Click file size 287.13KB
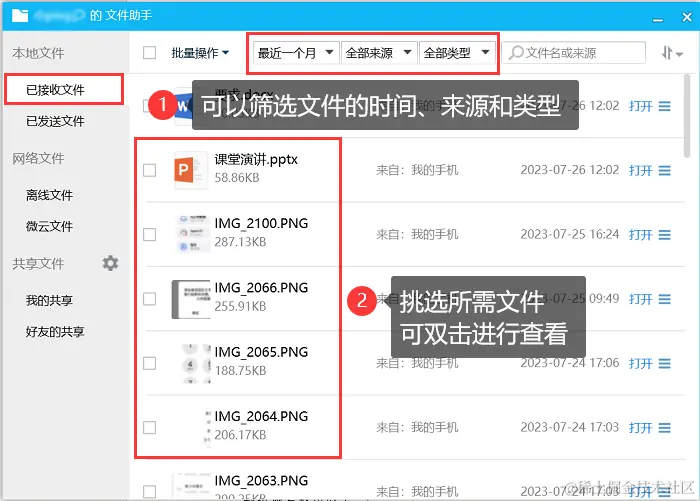This screenshot has width=700, height=501. point(240,242)
